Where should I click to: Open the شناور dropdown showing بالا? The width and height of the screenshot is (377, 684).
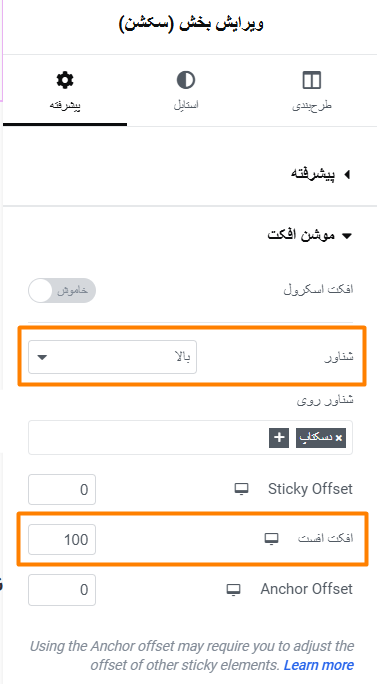(113, 357)
